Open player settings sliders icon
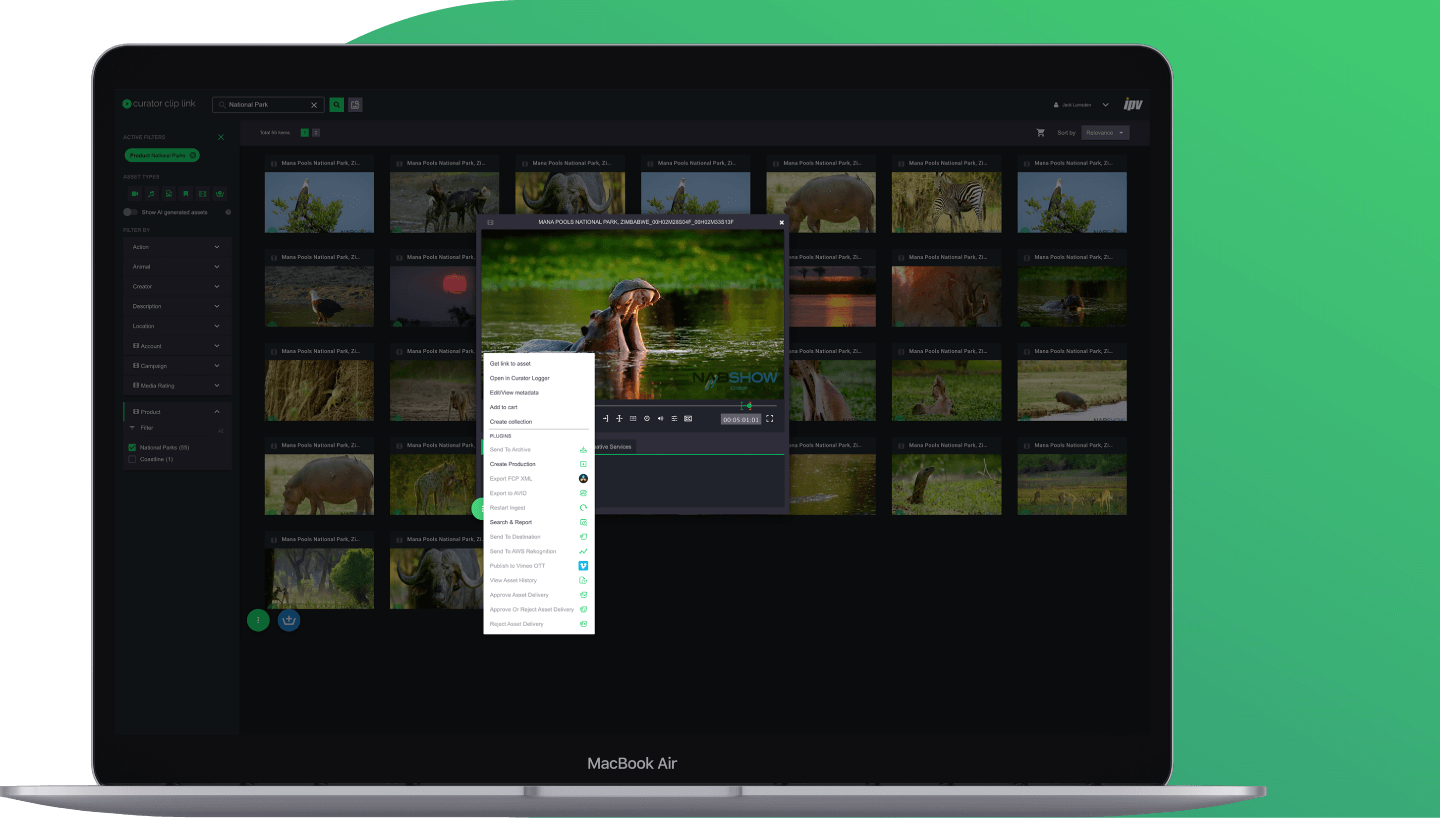The width and height of the screenshot is (1440, 818). [x=674, y=418]
